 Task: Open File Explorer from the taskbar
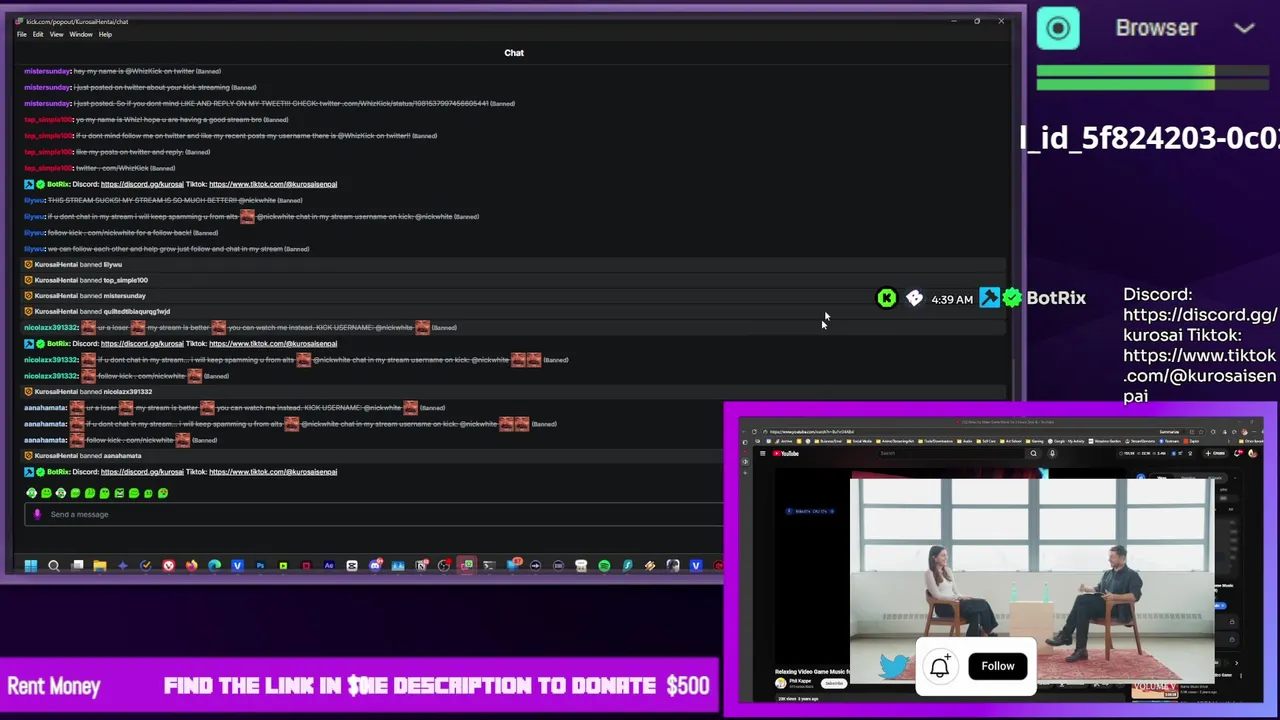[x=100, y=566]
